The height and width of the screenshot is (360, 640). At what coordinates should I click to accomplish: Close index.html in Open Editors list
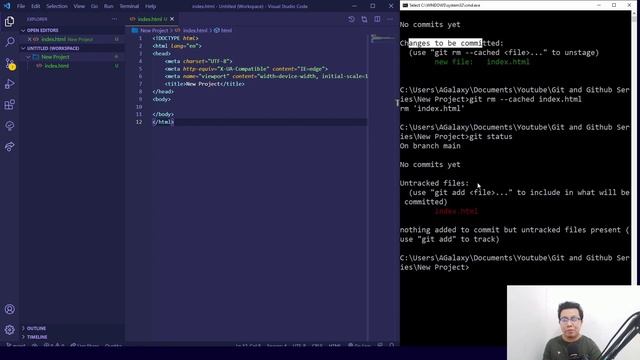[29, 39]
